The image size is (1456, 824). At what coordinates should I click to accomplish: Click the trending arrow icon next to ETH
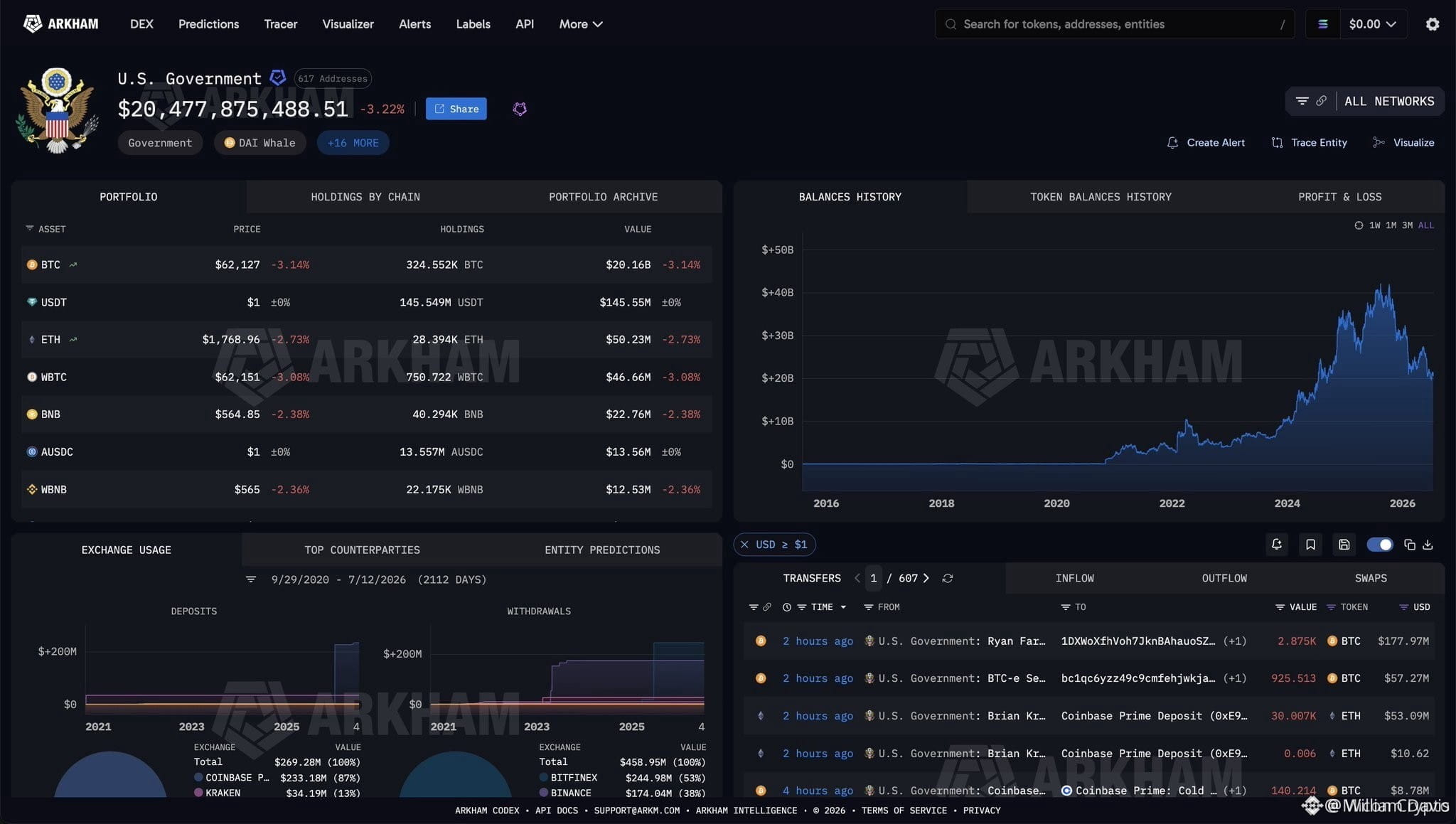(x=73, y=340)
